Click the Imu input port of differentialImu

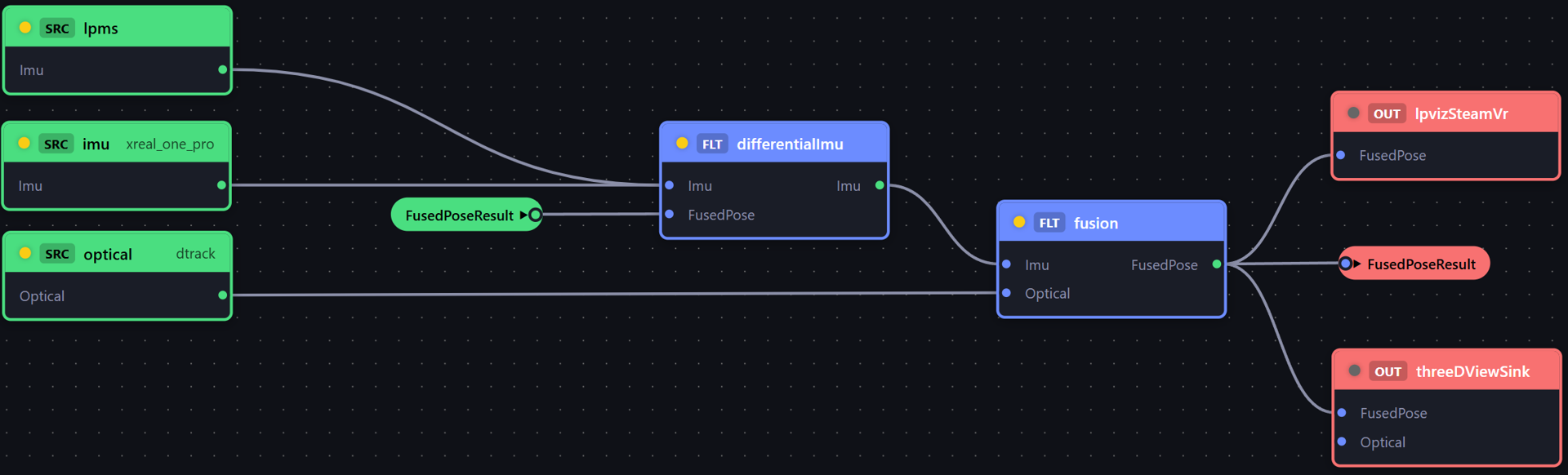click(670, 186)
